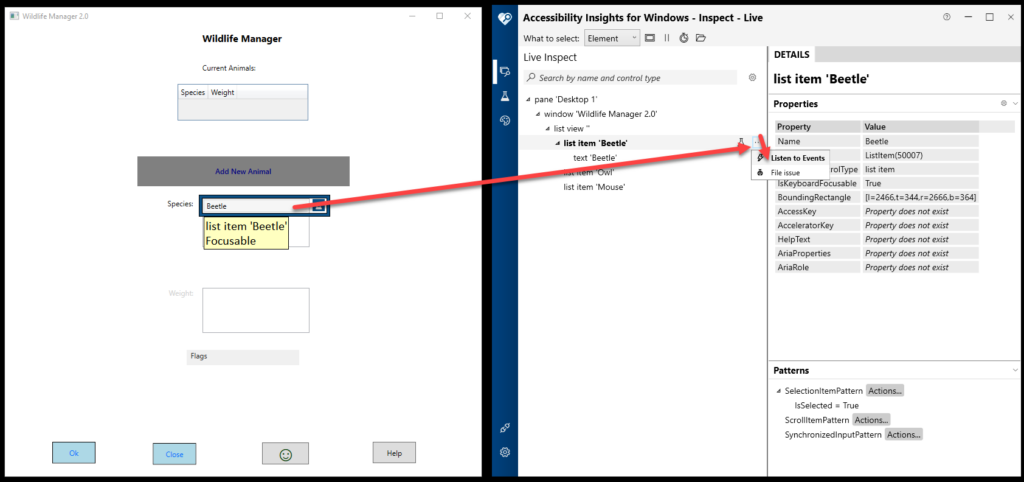Select tree item list item 'Mouse'
The height and width of the screenshot is (482, 1024).
[x=594, y=187]
